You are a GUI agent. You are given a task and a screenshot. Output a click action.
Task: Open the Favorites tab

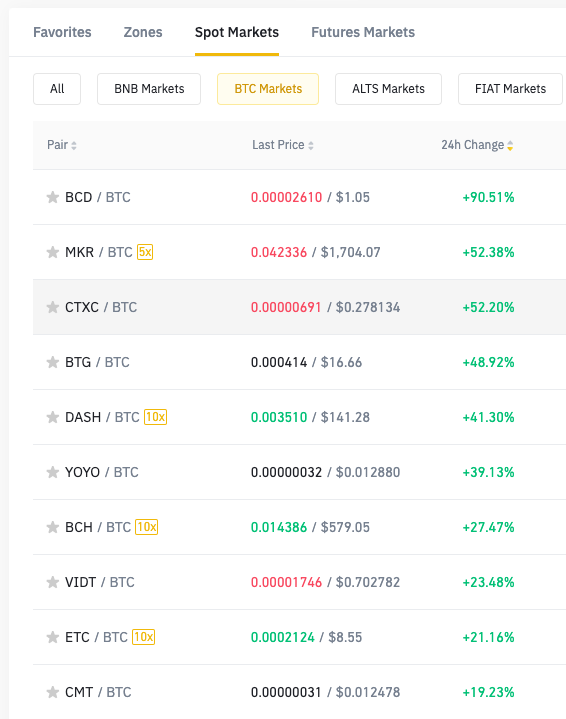coord(62,32)
